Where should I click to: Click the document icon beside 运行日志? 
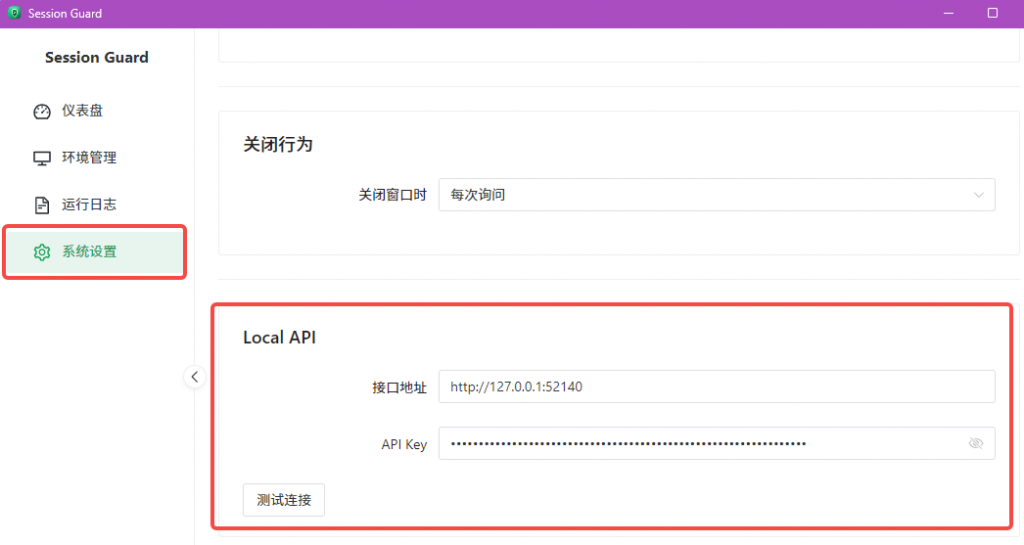coord(42,205)
